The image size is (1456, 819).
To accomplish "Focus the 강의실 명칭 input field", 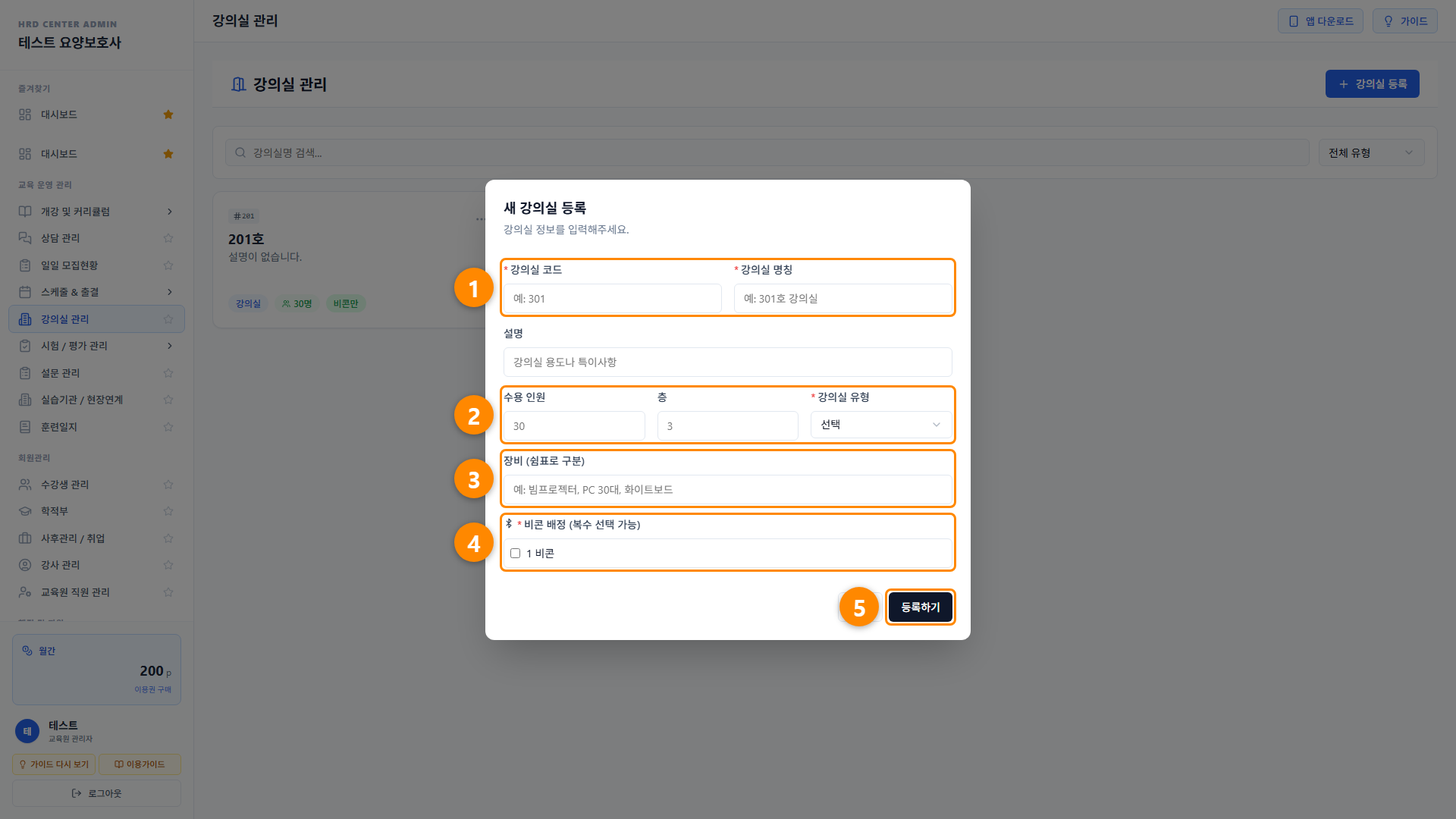I will 843,299.
